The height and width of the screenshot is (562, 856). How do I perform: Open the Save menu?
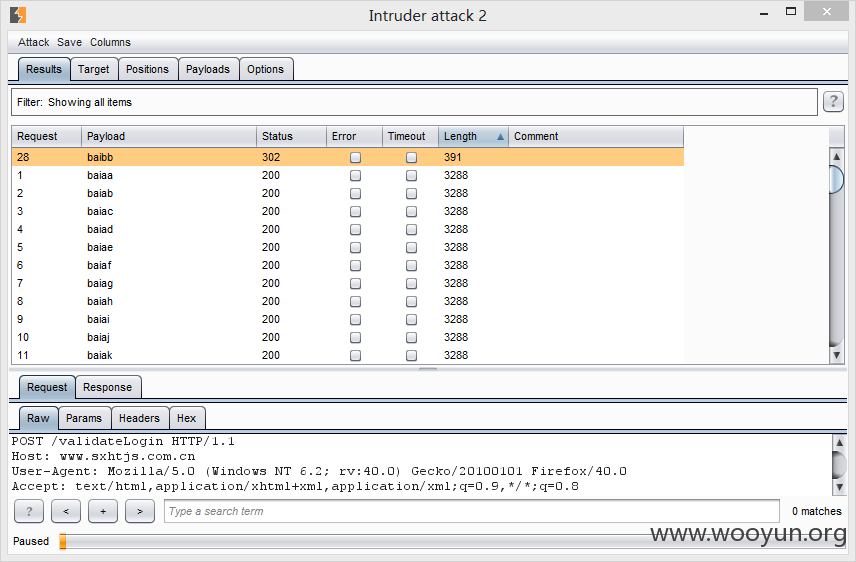(x=69, y=42)
